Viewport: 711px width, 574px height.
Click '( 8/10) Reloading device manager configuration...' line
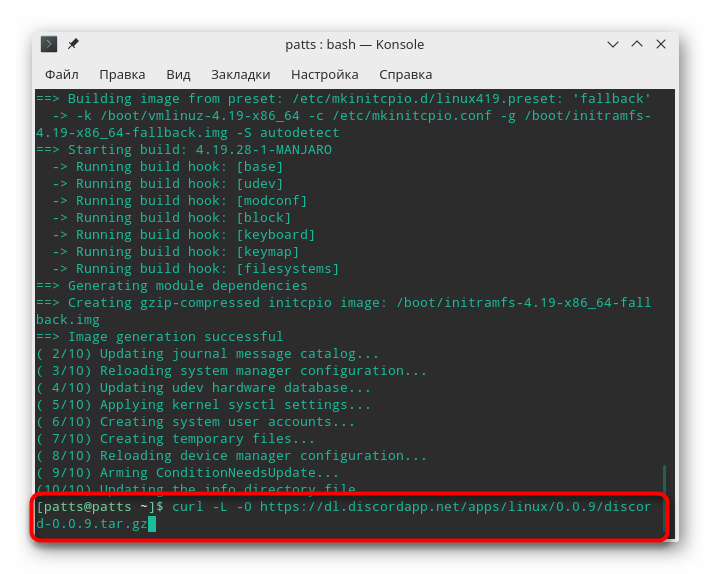tap(231, 456)
